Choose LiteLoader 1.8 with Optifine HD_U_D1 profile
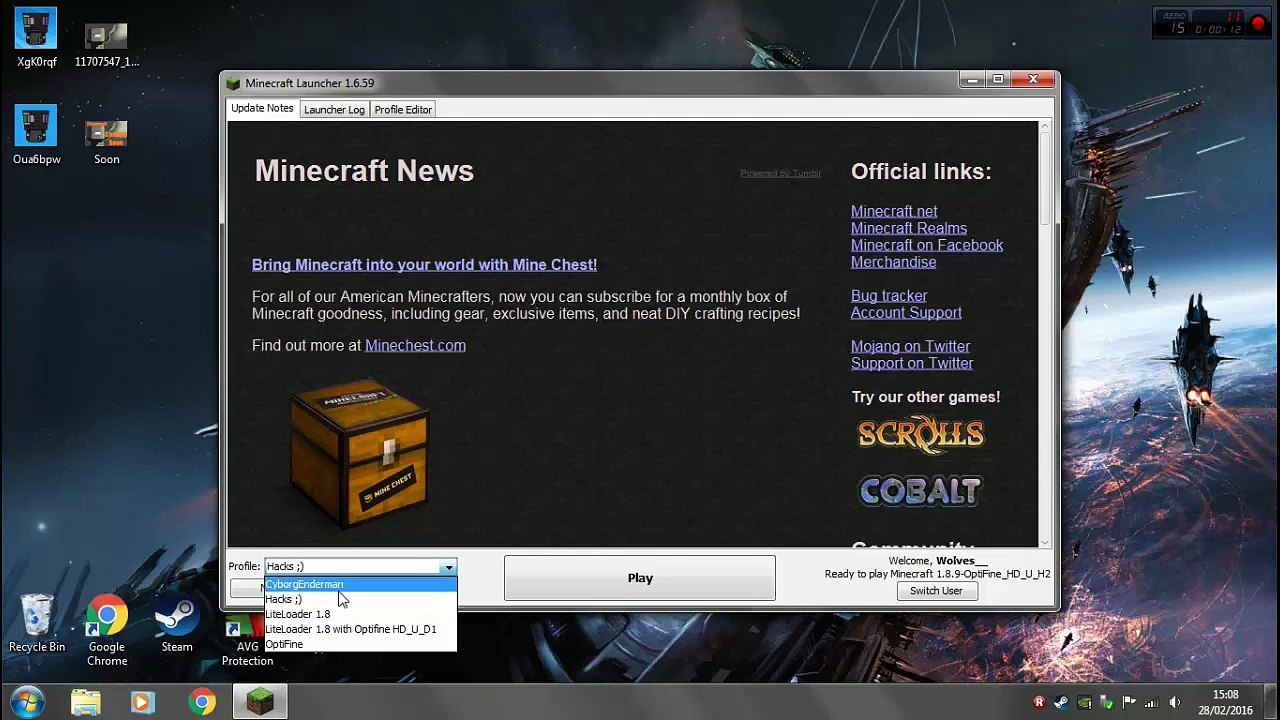The width and height of the screenshot is (1280, 720). click(360, 629)
